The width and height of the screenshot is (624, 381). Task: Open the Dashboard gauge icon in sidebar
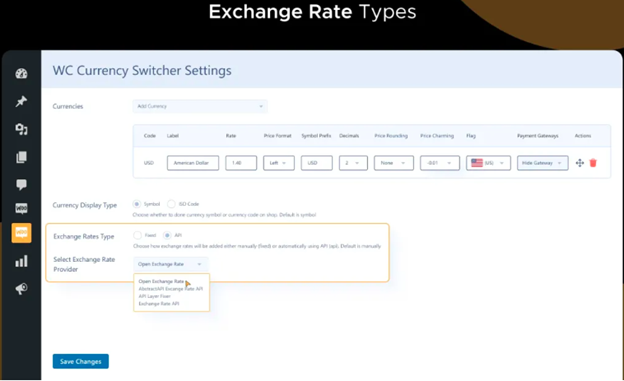(x=21, y=74)
